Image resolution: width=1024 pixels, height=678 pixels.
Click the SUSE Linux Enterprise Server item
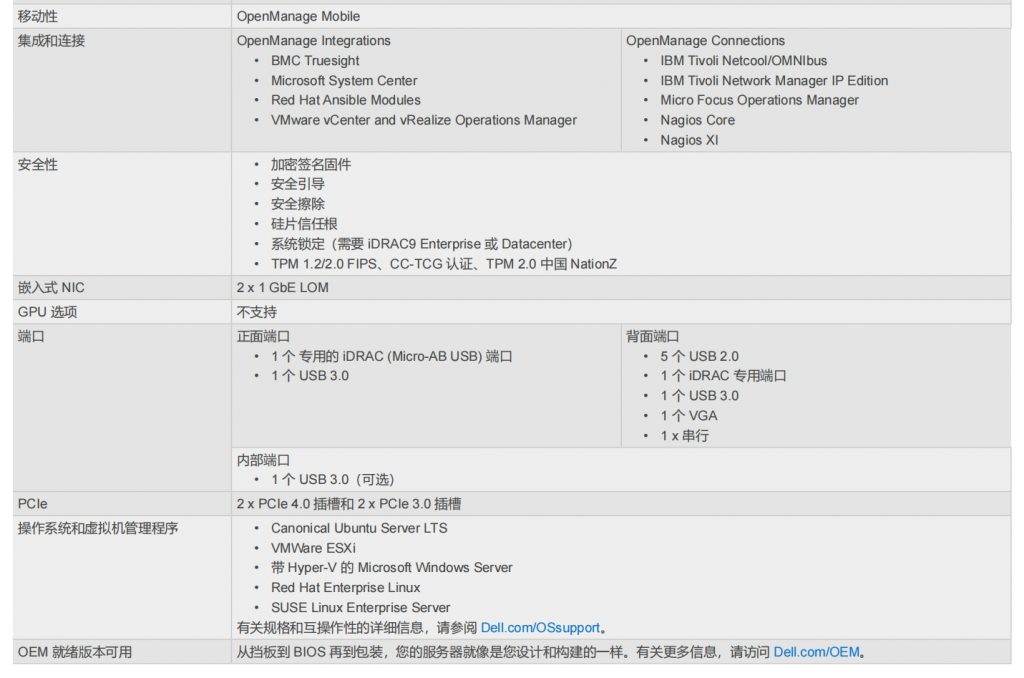pos(360,607)
